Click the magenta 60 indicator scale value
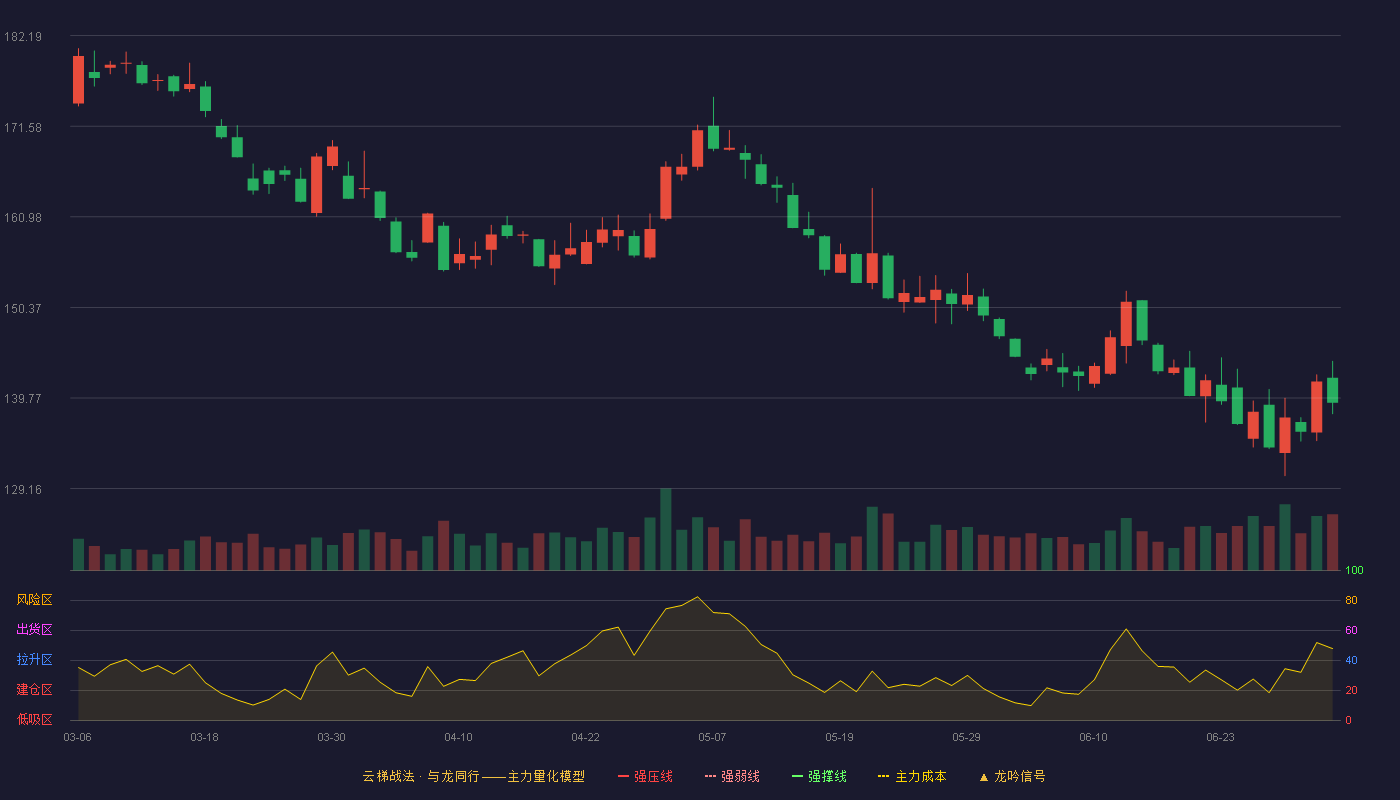Image resolution: width=1400 pixels, height=800 pixels. [x=1351, y=631]
